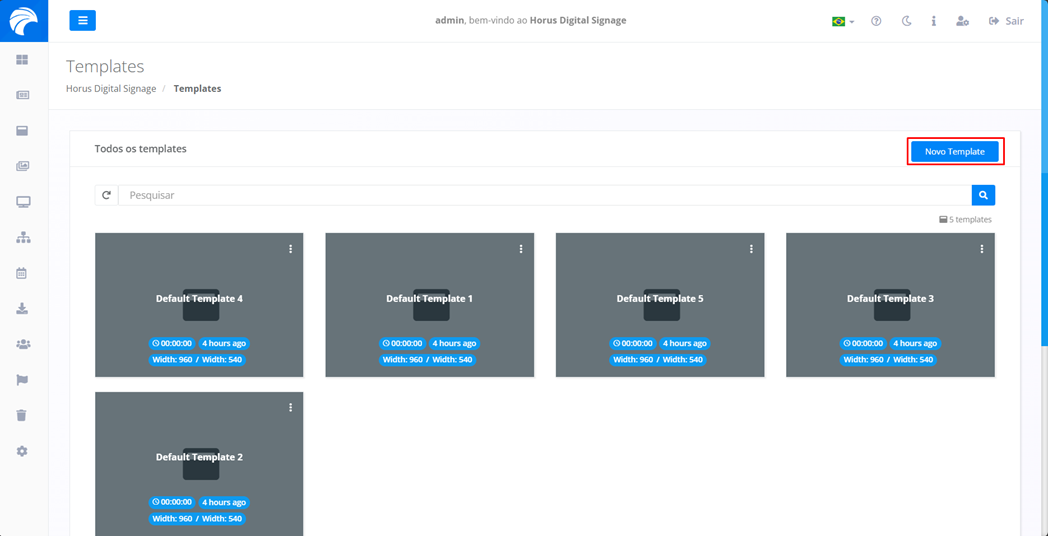Open the users group icon in sidebar
The width and height of the screenshot is (1048, 536).
pyautogui.click(x=22, y=344)
